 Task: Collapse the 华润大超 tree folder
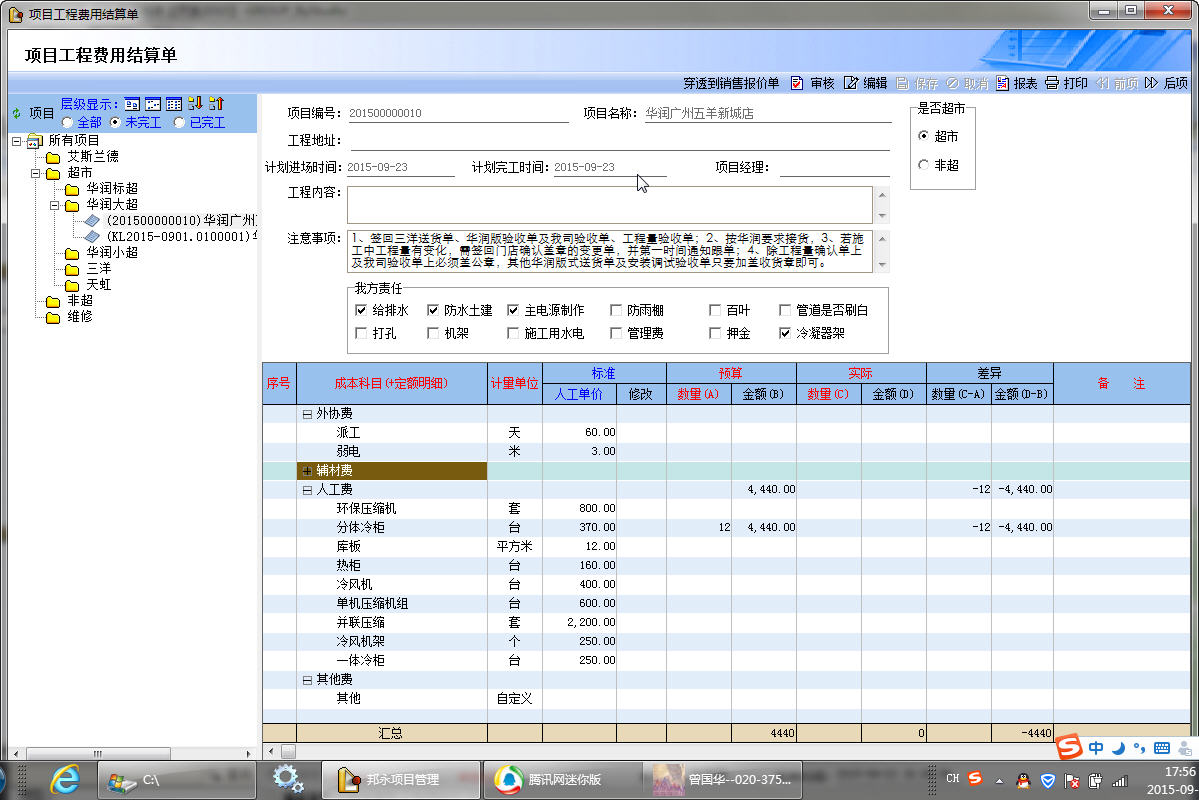[x=56, y=204]
